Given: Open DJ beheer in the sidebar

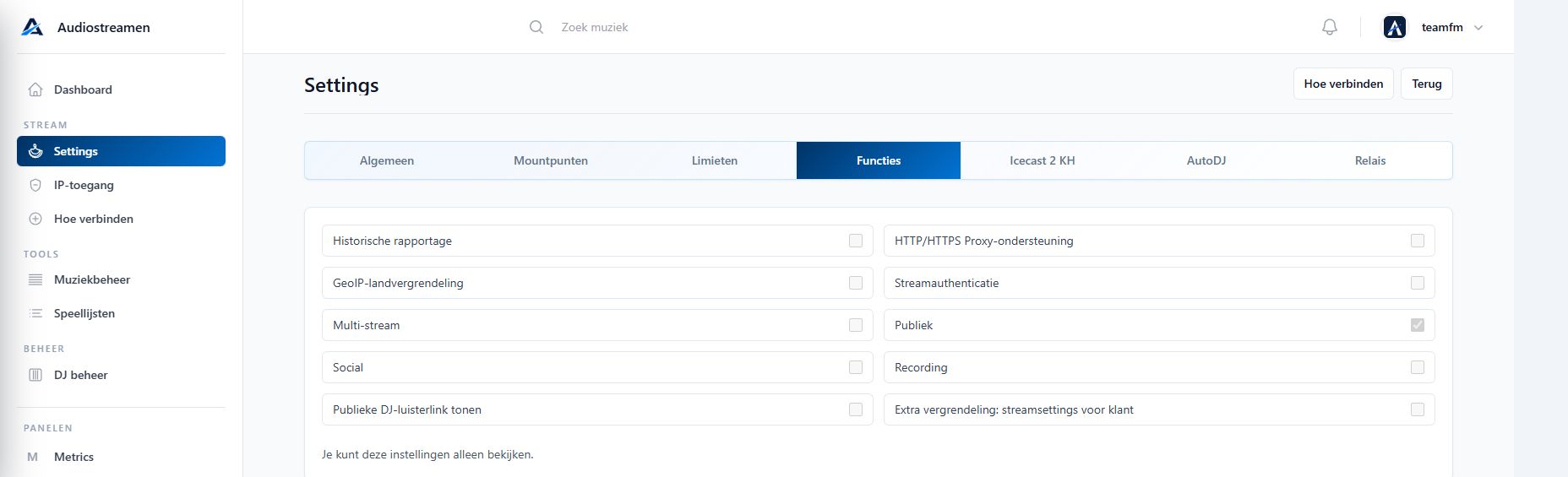Looking at the screenshot, I should [x=121, y=375].
